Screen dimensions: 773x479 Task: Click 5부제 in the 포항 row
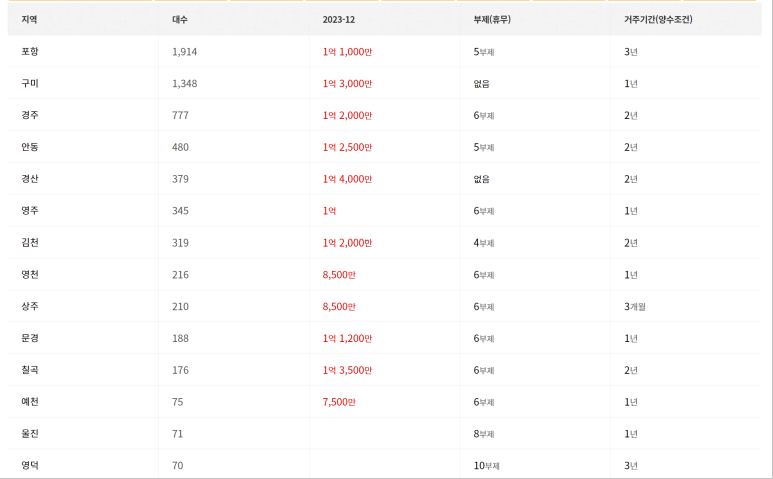(x=484, y=52)
